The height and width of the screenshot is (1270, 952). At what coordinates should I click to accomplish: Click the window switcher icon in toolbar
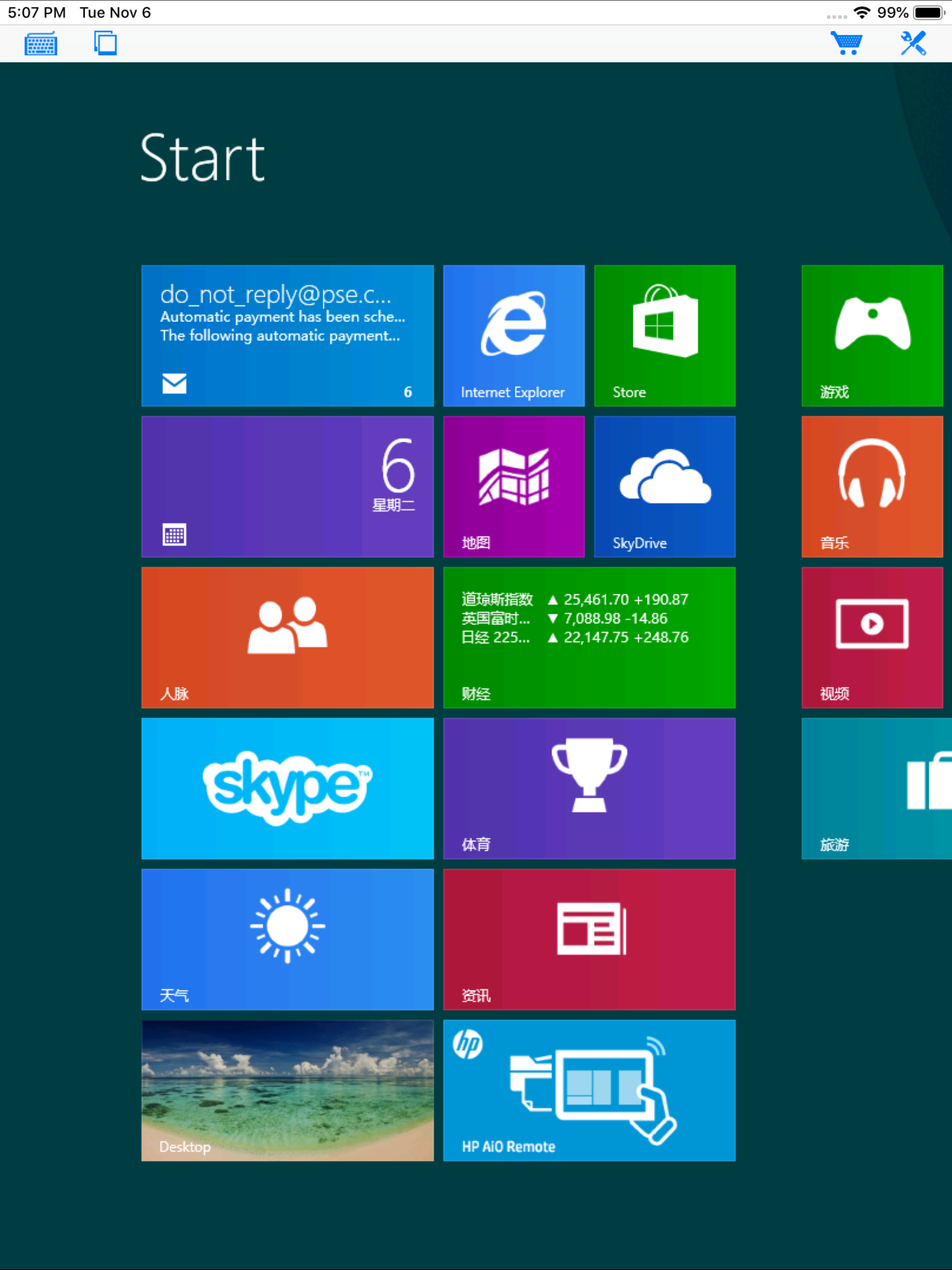tap(106, 44)
